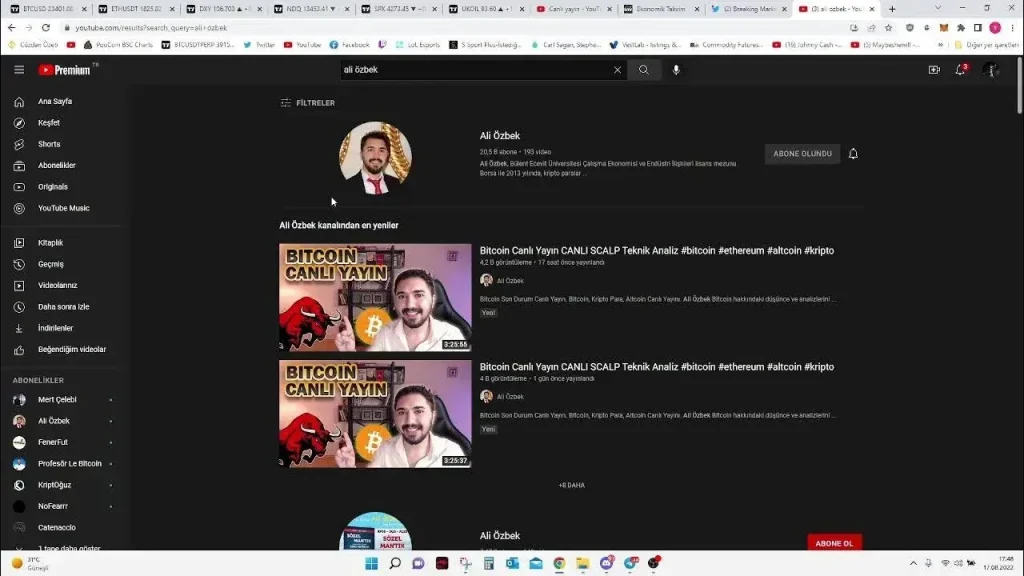The image size is (1024, 576).
Task: Click the red ABONE OL button
Action: tap(834, 542)
